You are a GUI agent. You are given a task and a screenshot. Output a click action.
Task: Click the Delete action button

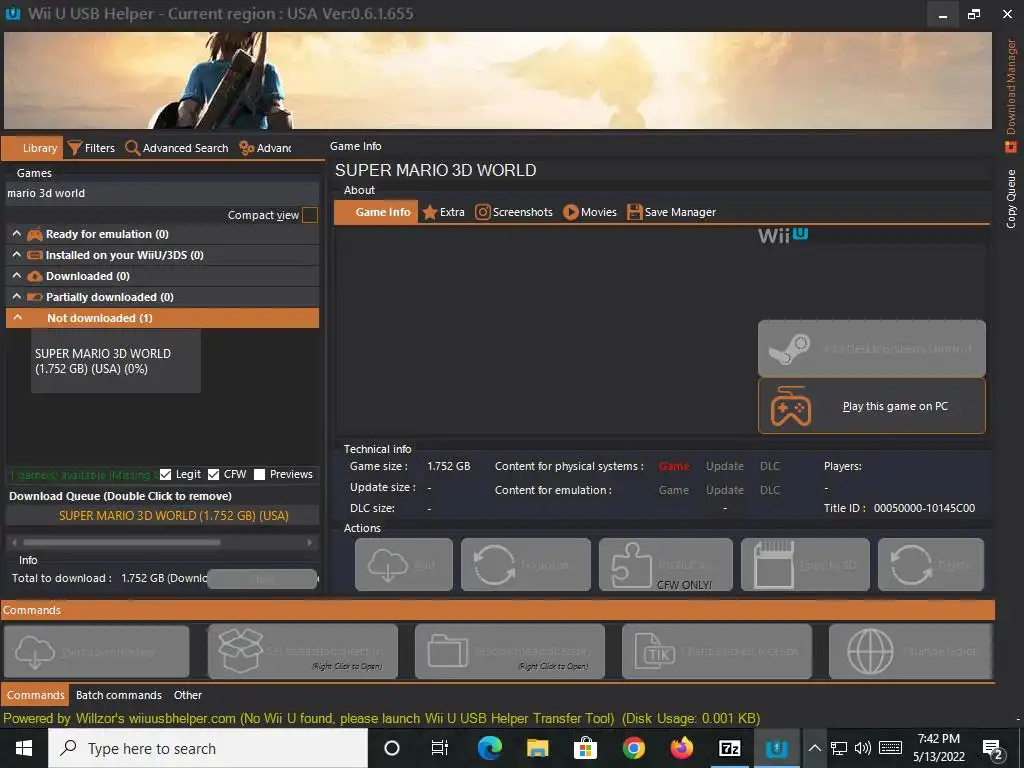click(931, 565)
